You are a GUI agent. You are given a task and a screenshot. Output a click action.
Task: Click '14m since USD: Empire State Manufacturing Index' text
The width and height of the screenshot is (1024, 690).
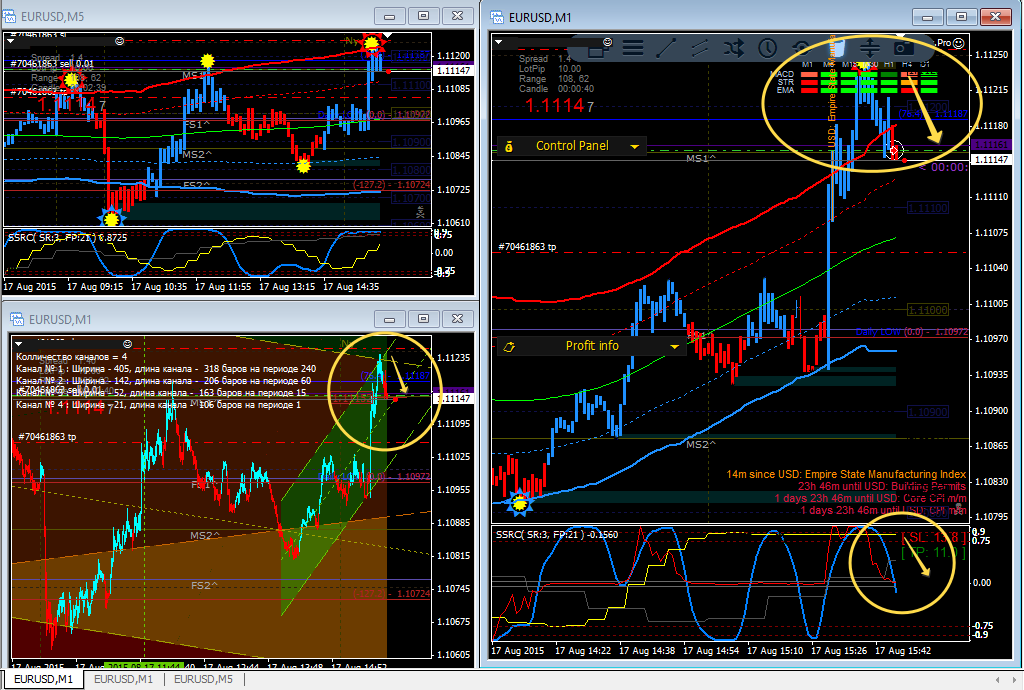[846, 475]
